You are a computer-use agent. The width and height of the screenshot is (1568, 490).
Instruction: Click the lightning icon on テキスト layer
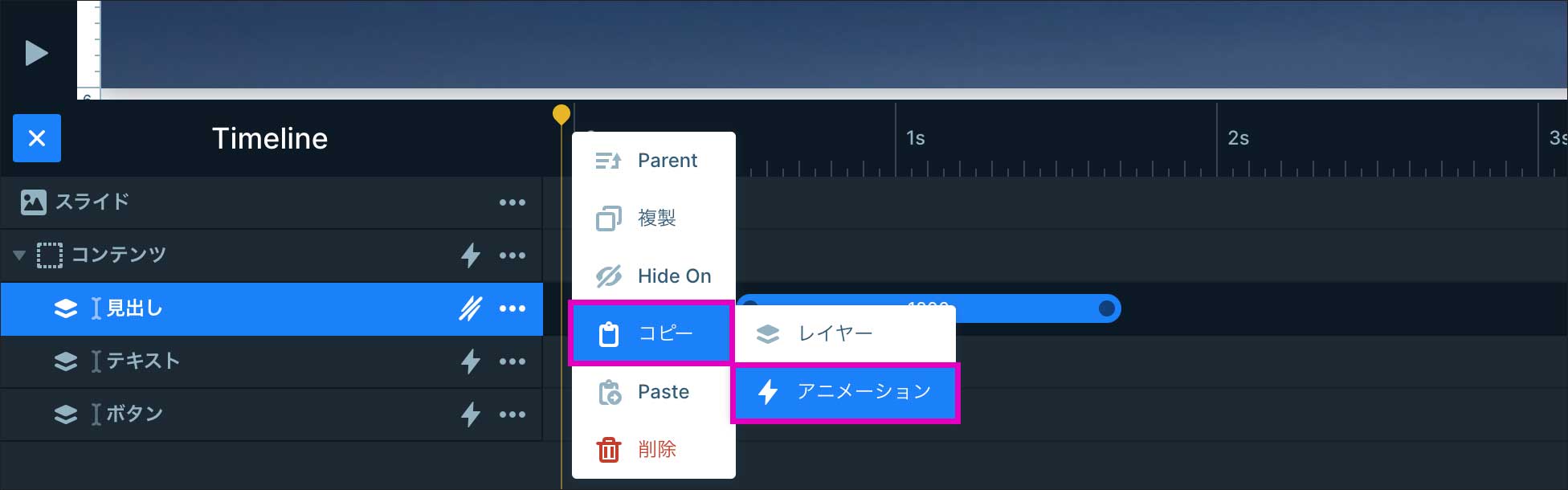471,361
